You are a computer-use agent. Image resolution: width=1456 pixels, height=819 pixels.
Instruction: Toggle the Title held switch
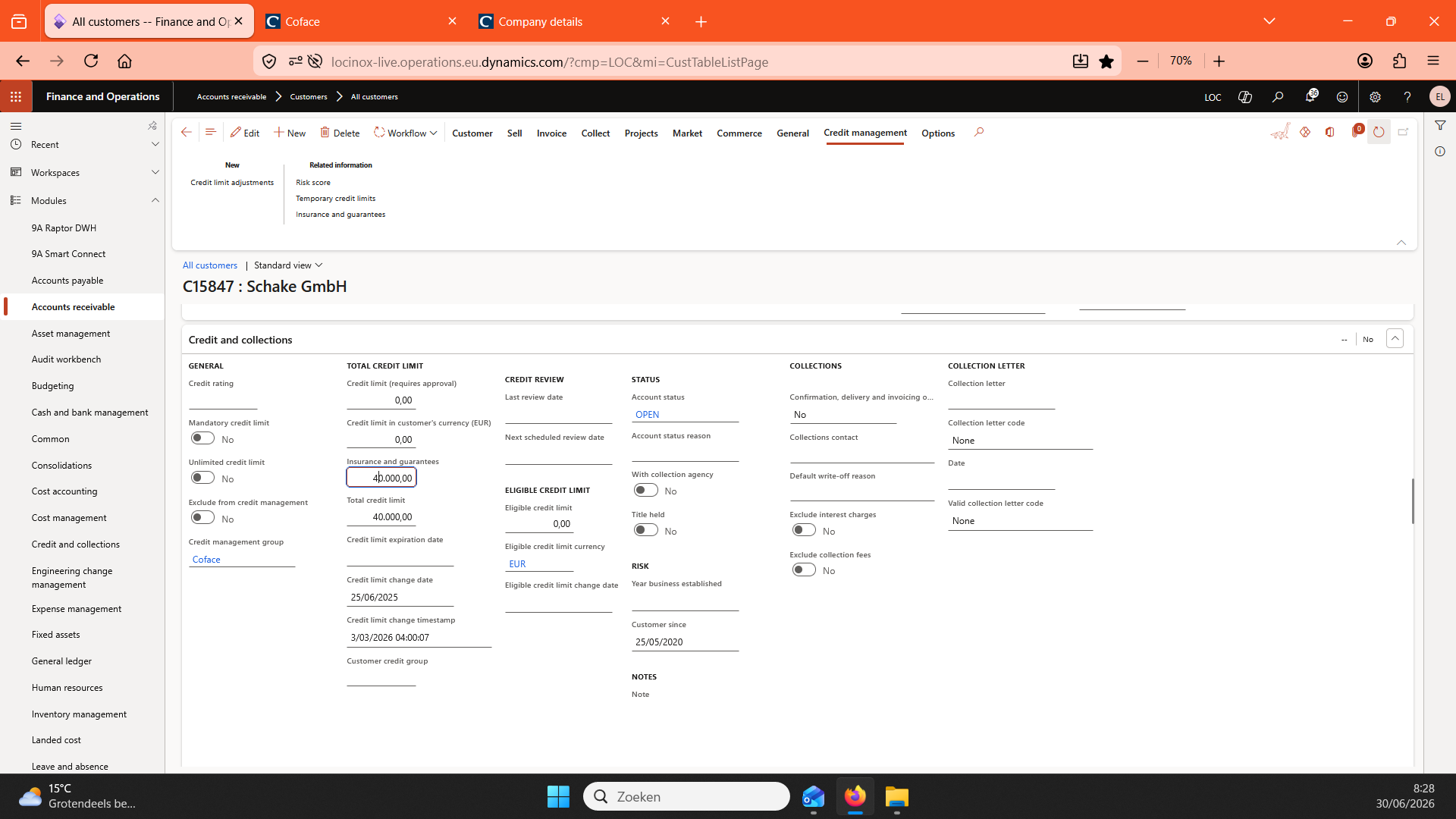[645, 530]
